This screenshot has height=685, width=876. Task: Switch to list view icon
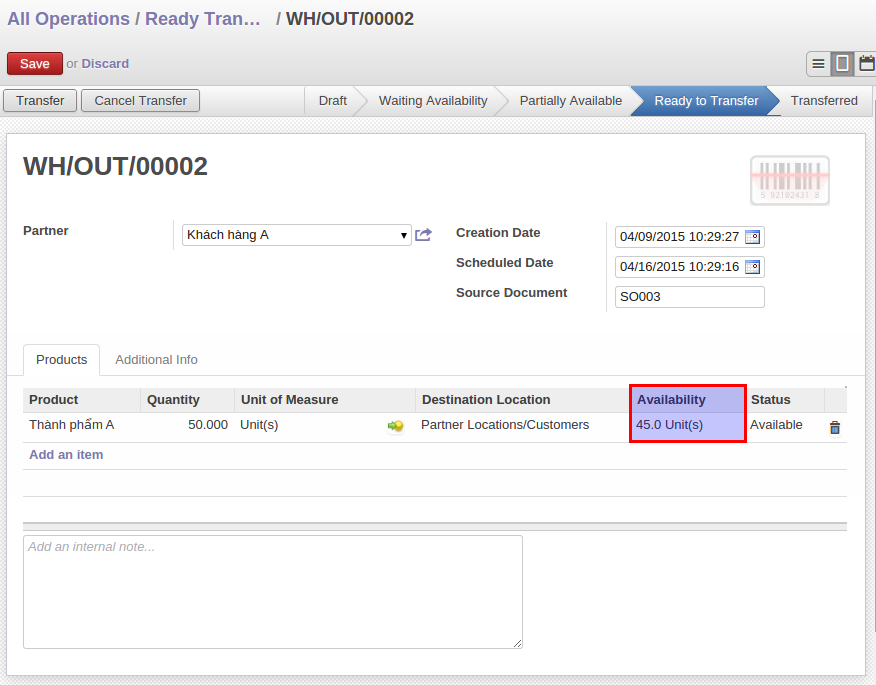pyautogui.click(x=818, y=64)
